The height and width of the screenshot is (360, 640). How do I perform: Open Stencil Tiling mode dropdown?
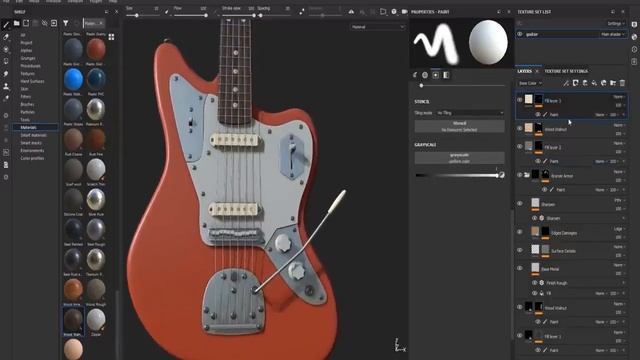click(470, 113)
